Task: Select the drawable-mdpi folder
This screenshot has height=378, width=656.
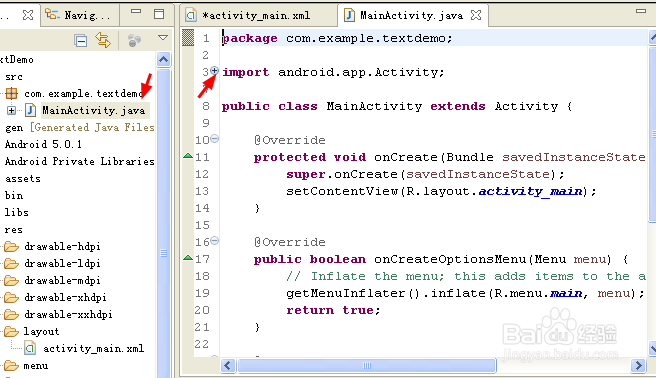Action: click(x=62, y=280)
